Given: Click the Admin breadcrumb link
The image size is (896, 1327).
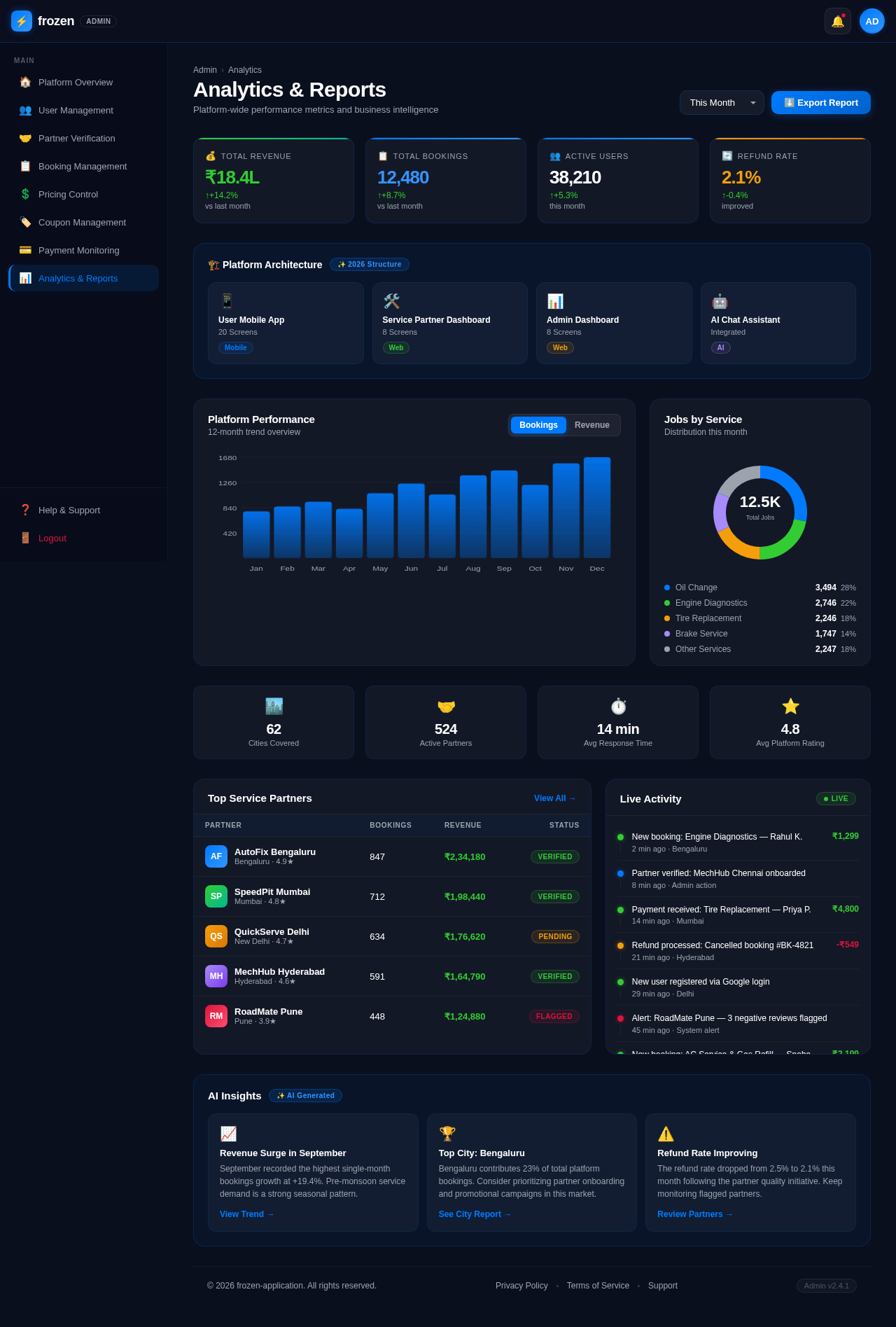Looking at the screenshot, I should click(x=205, y=70).
